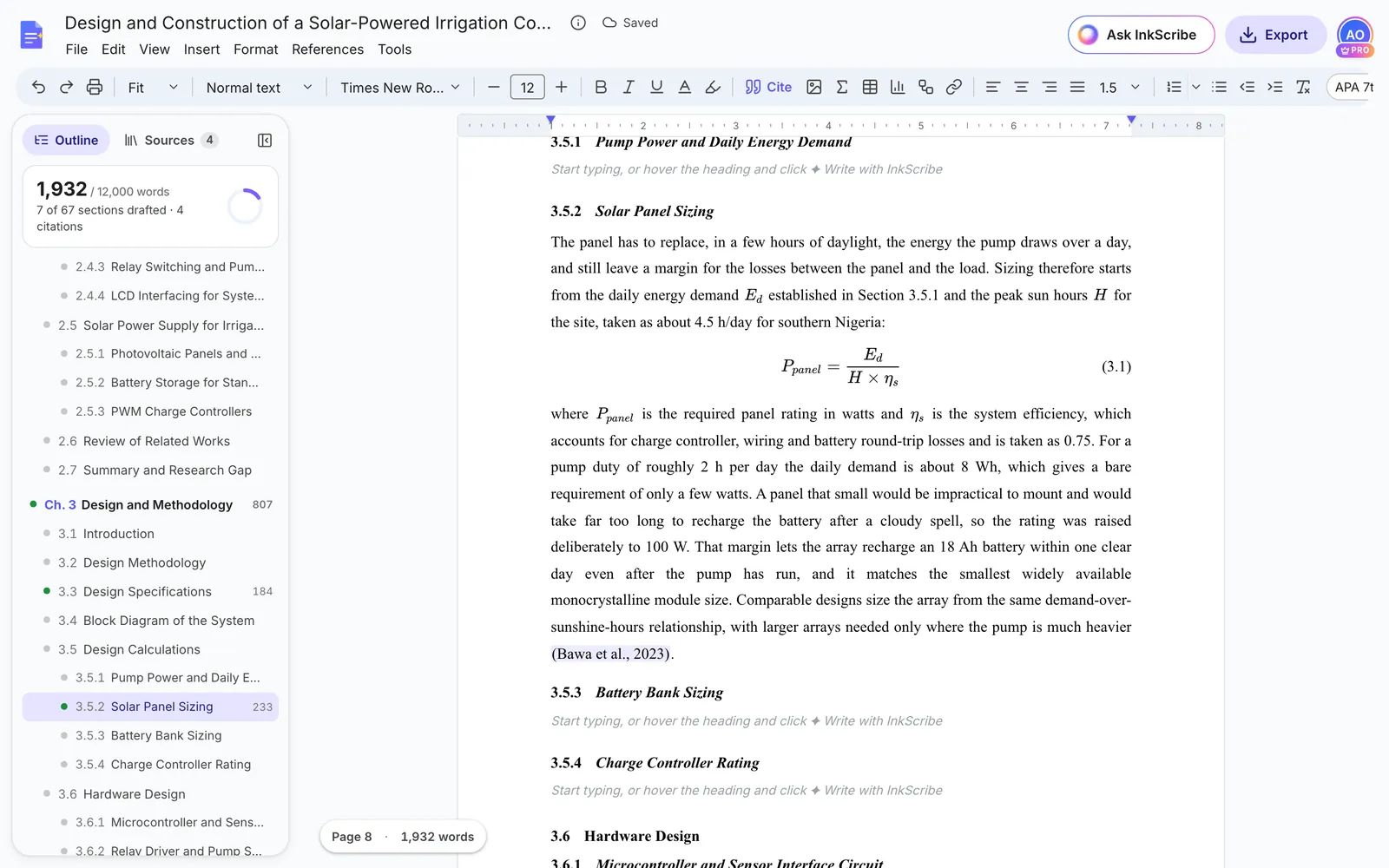
Task: Redo the last action
Action: (x=66, y=87)
